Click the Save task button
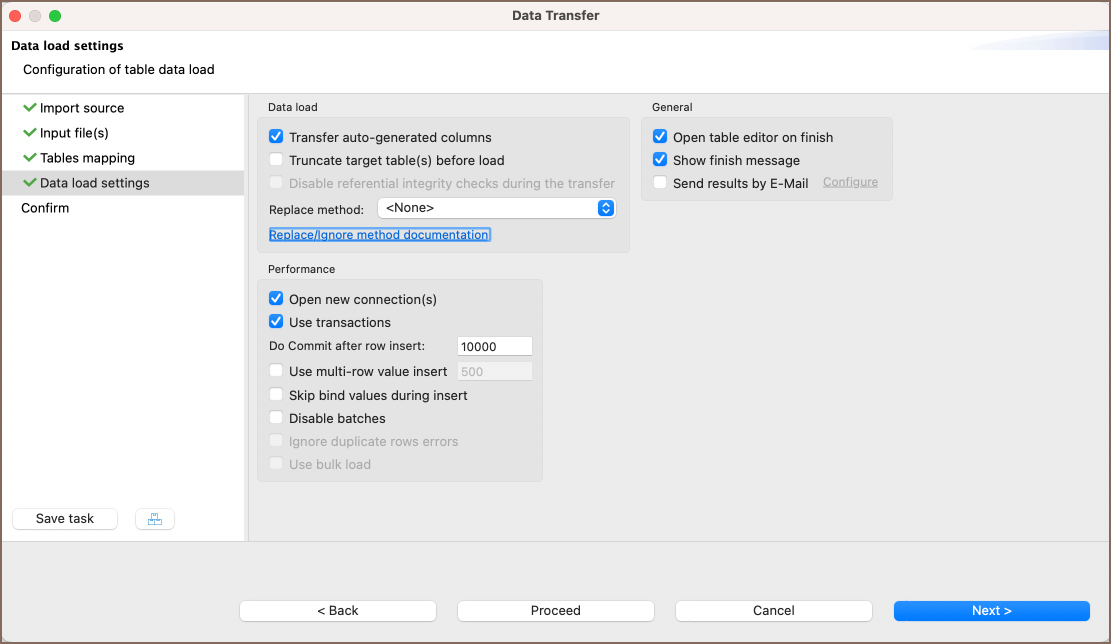 tap(65, 519)
